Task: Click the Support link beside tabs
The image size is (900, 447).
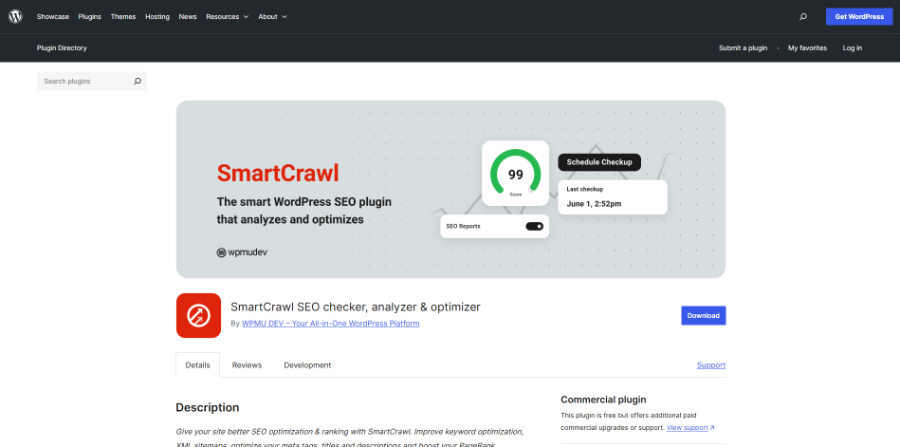Action: pos(711,365)
